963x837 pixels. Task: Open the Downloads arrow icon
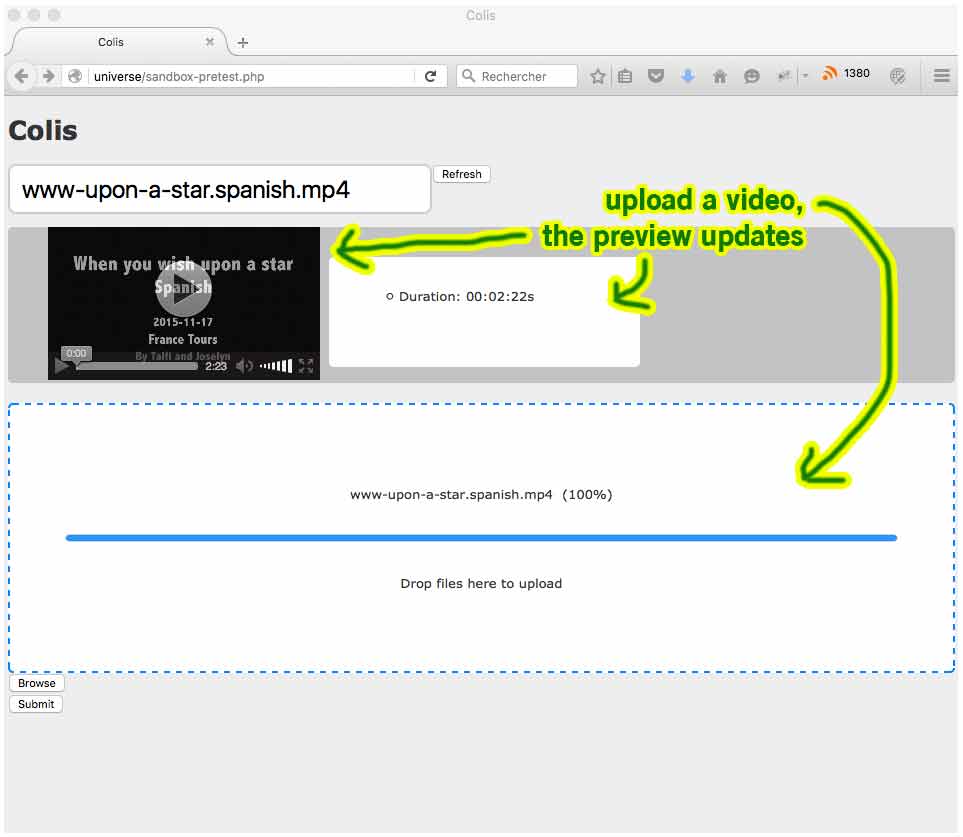[x=688, y=74]
